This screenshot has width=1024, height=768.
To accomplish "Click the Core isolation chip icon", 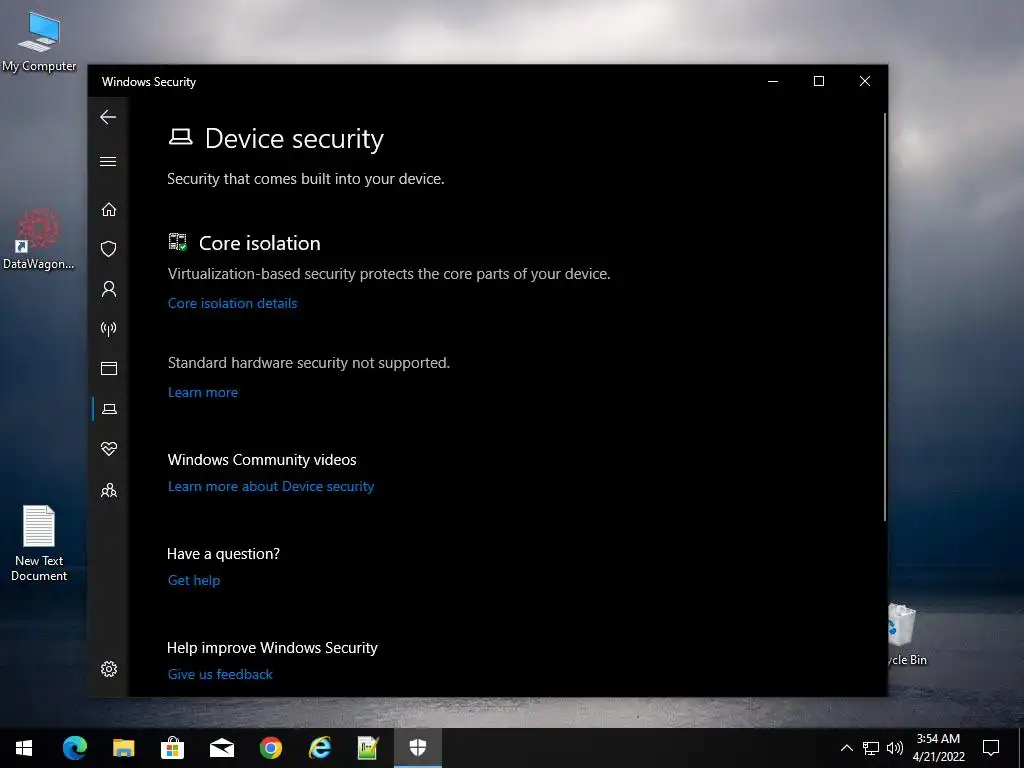I will pyautogui.click(x=178, y=242).
